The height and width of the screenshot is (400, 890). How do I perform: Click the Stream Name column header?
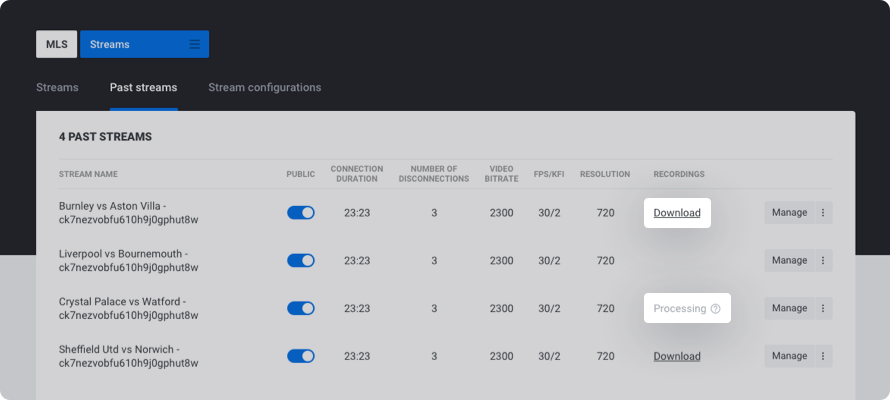[x=88, y=174]
